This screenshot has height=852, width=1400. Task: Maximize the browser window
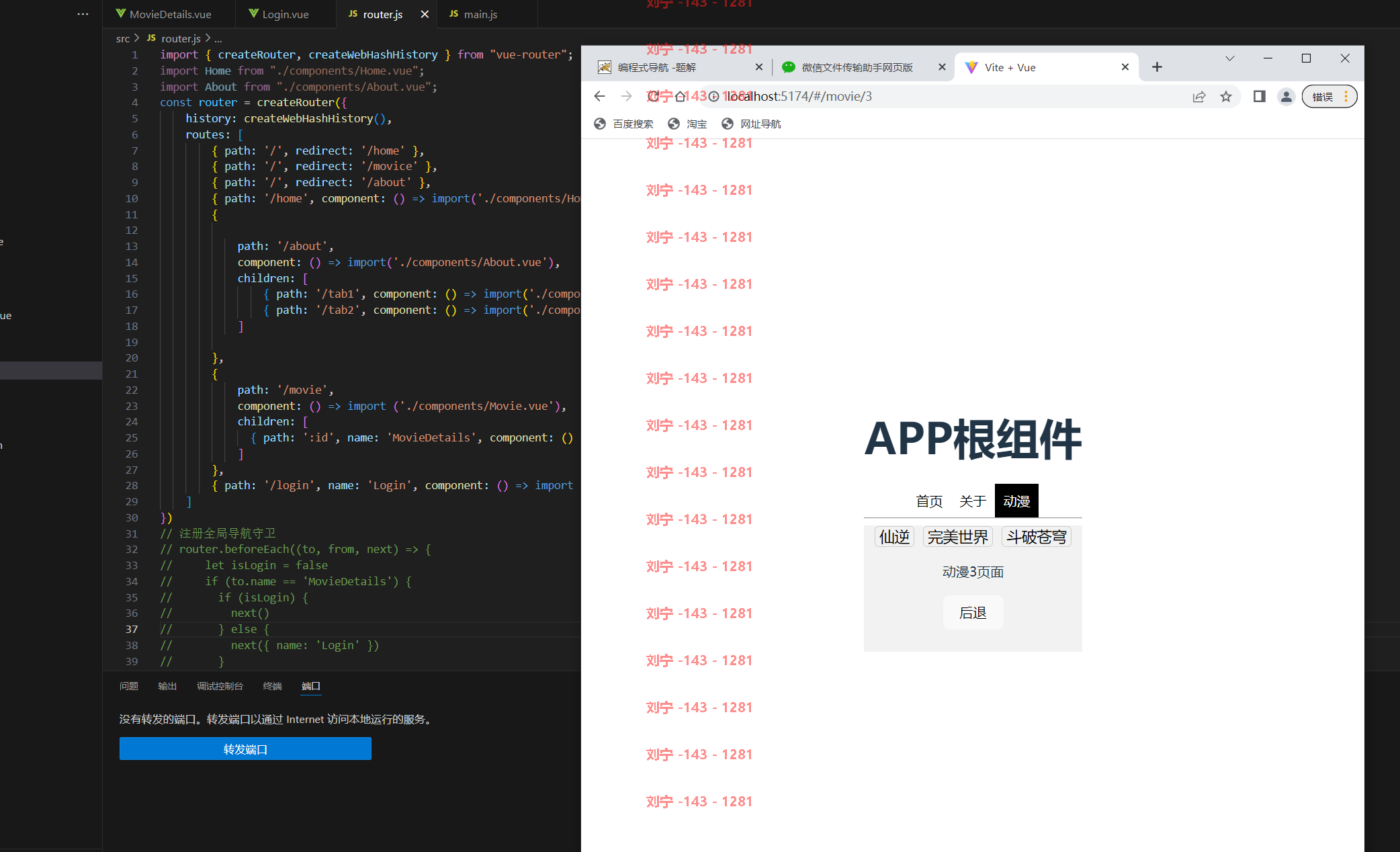coord(1306,58)
